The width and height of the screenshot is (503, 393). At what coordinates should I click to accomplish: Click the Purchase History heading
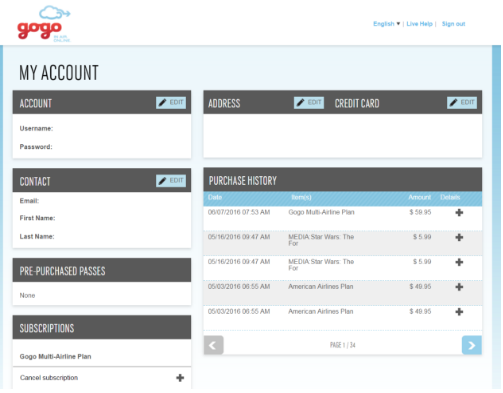pyautogui.click(x=243, y=181)
